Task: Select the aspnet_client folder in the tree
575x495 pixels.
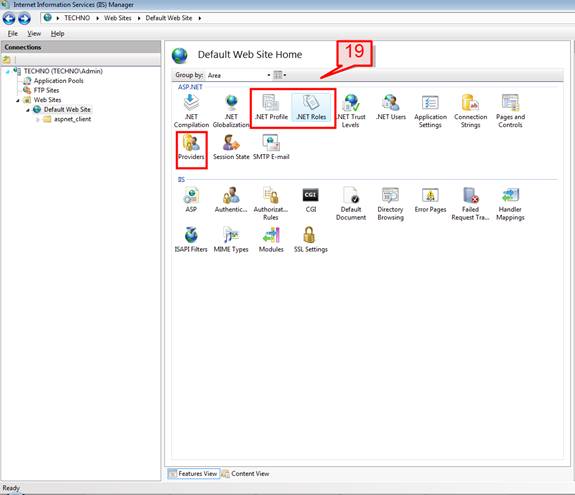Action: point(72,119)
